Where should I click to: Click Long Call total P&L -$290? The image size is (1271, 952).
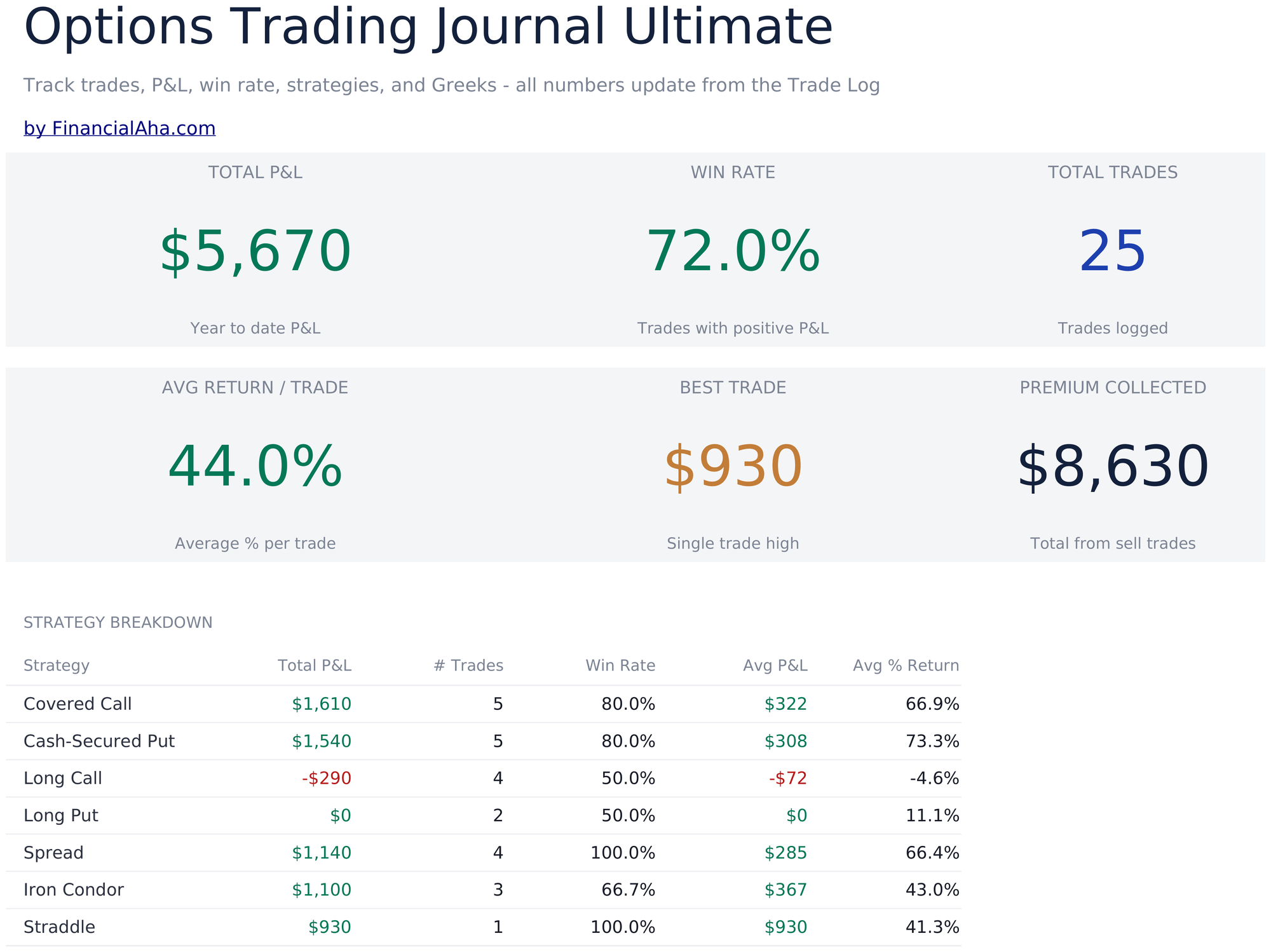pyautogui.click(x=327, y=779)
